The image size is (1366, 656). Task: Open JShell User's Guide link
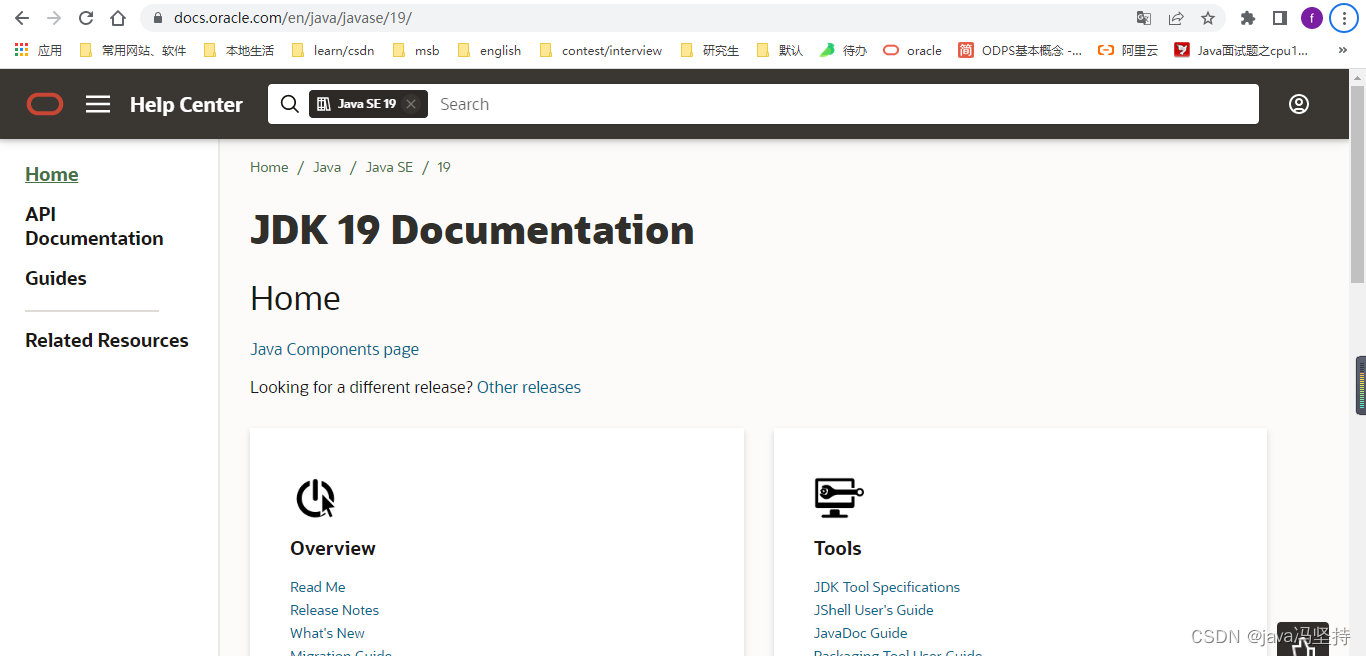pos(874,610)
